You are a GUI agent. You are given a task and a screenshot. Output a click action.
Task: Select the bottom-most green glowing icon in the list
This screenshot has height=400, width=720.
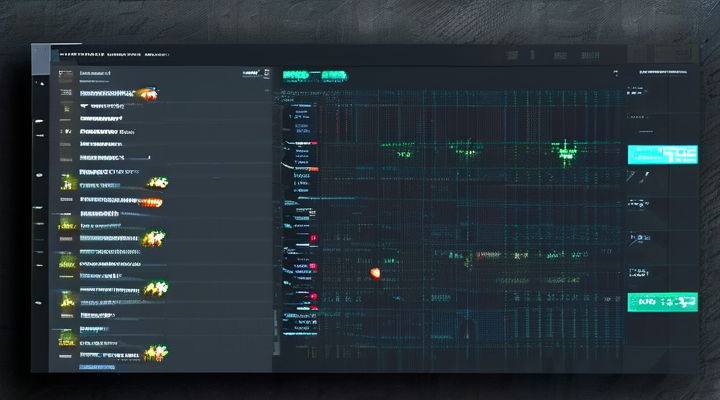pyautogui.click(x=153, y=351)
